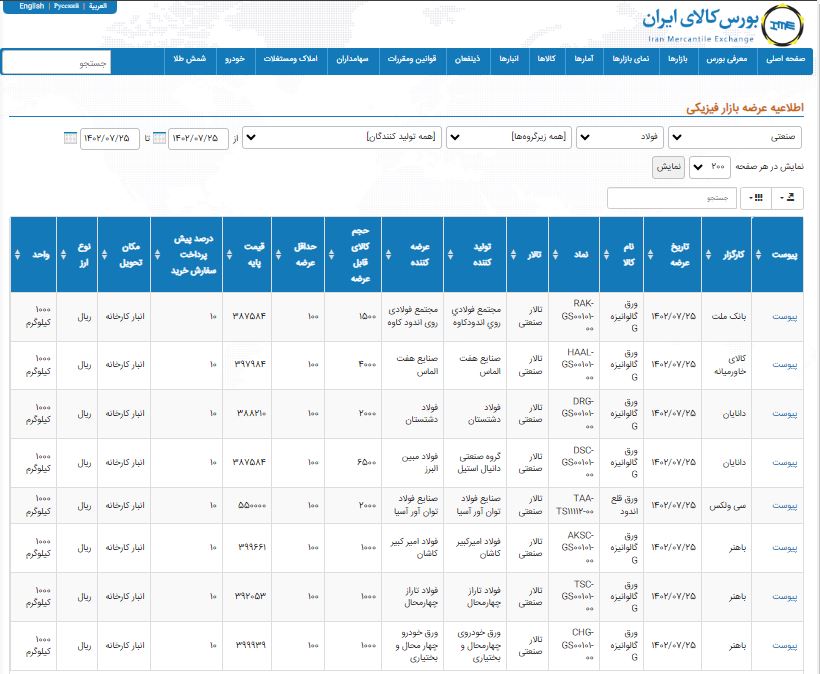Click sort arrows of the قیمت پایه column

pyautogui.click(x=229, y=255)
